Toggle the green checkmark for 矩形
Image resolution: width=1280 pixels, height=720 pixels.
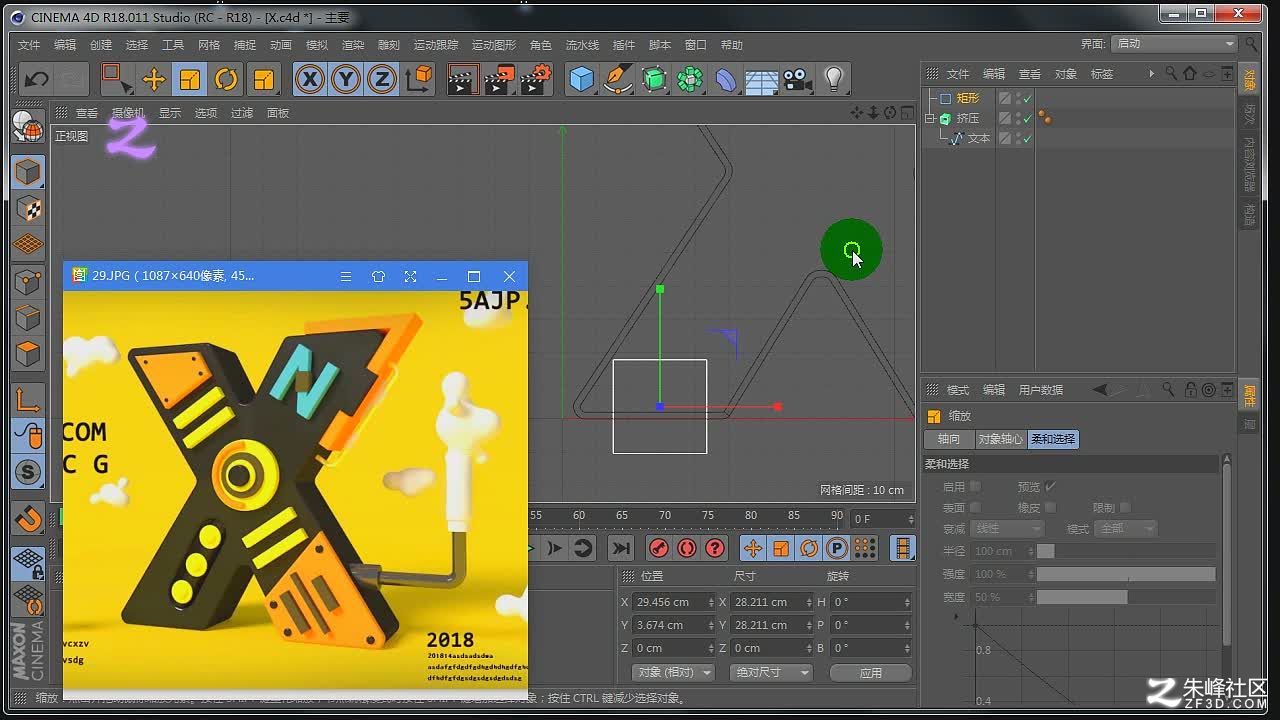tap(1027, 98)
